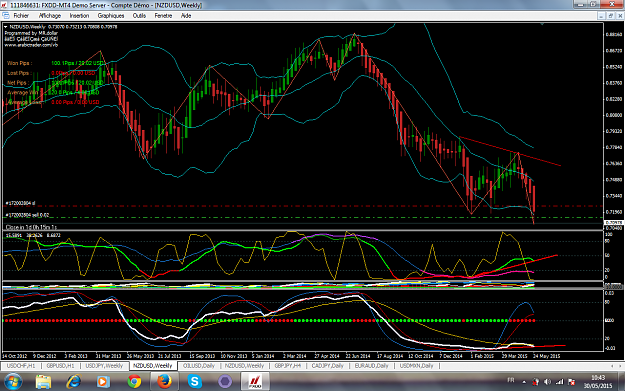Open the Fichier menu

click(x=21, y=16)
